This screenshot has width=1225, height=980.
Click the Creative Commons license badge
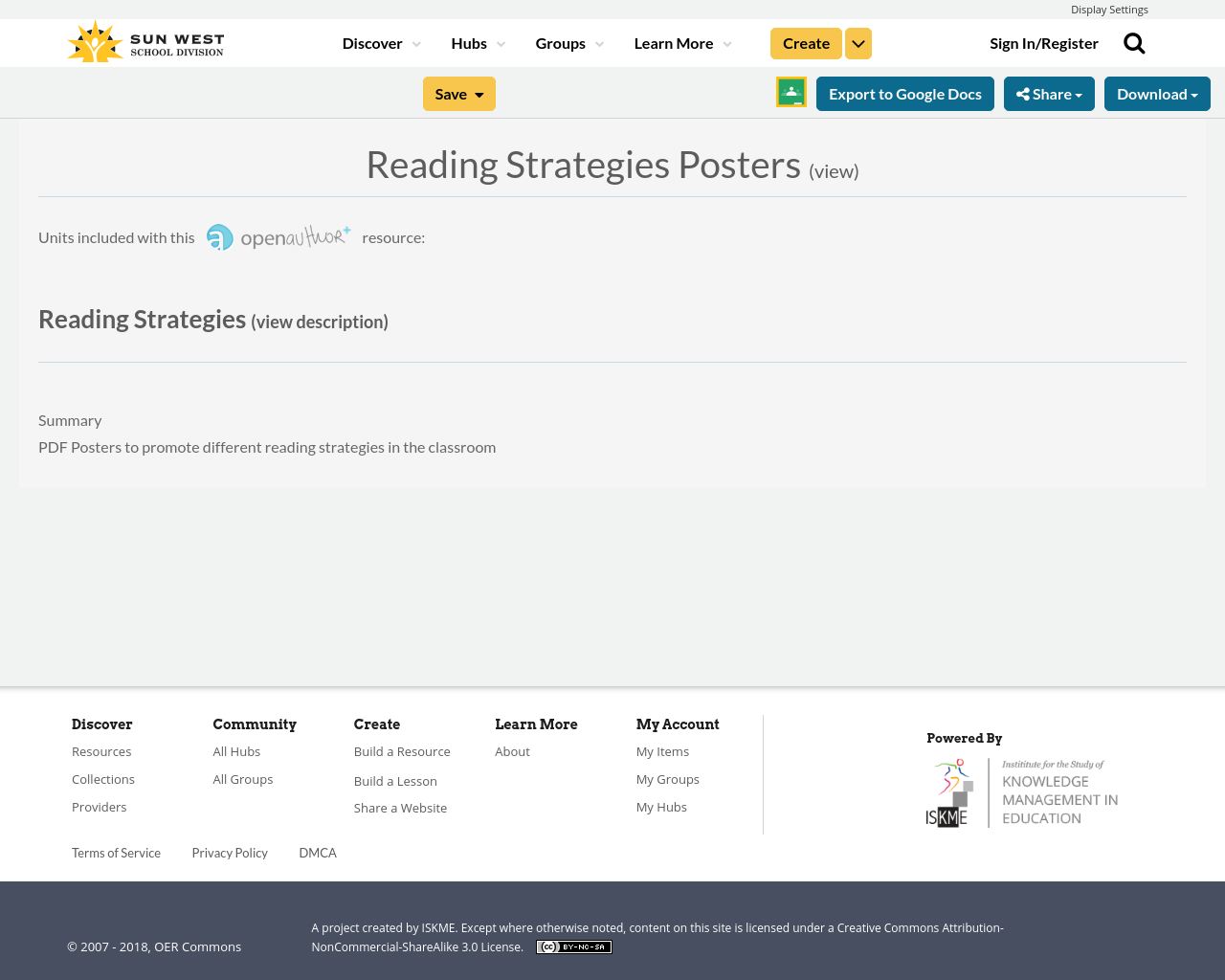tap(573, 945)
